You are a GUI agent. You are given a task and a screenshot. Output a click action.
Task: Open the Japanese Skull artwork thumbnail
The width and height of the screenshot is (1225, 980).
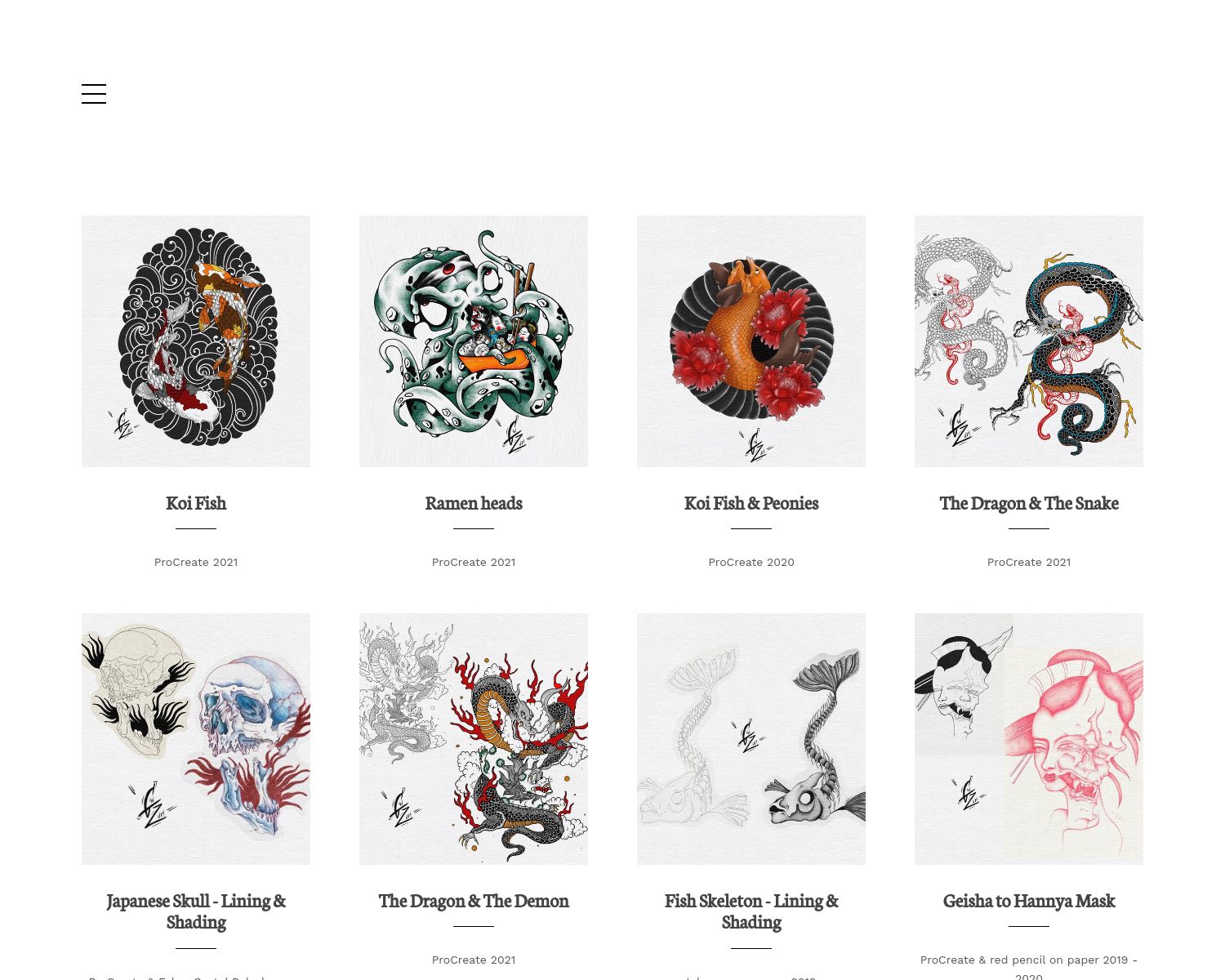[x=196, y=739]
